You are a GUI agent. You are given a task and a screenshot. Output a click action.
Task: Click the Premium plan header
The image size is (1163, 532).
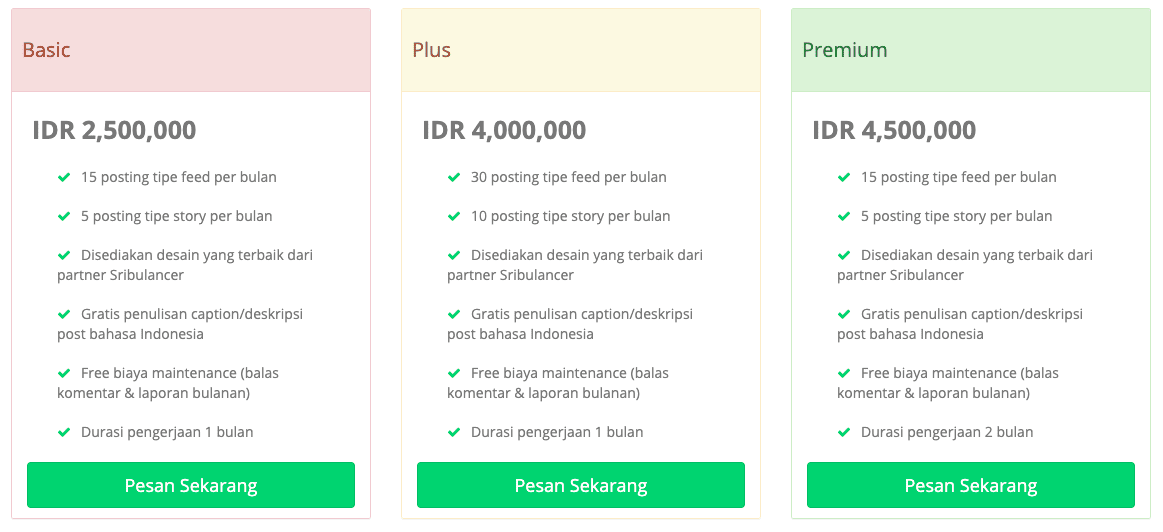[845, 50]
